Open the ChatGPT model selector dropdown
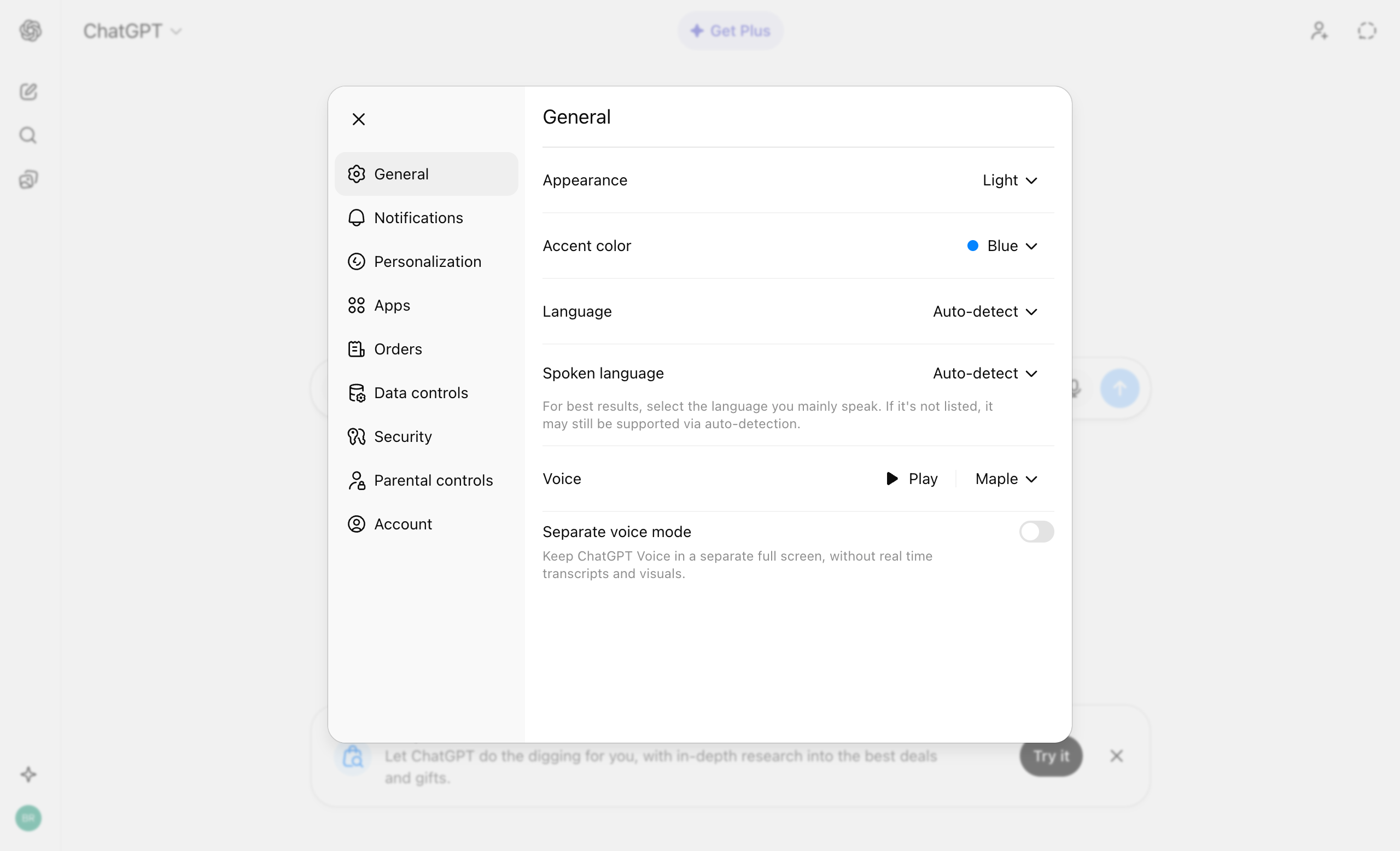This screenshot has width=1400, height=851. (x=132, y=31)
